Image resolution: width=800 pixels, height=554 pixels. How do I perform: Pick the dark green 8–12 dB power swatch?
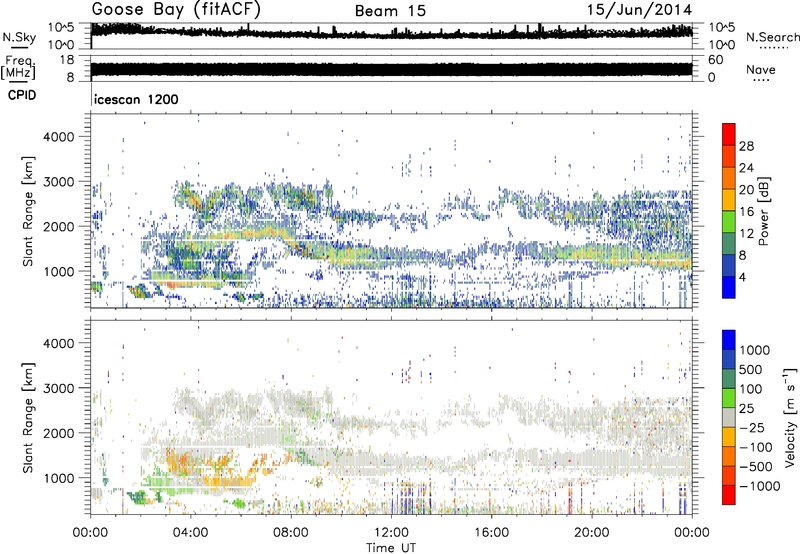click(729, 244)
